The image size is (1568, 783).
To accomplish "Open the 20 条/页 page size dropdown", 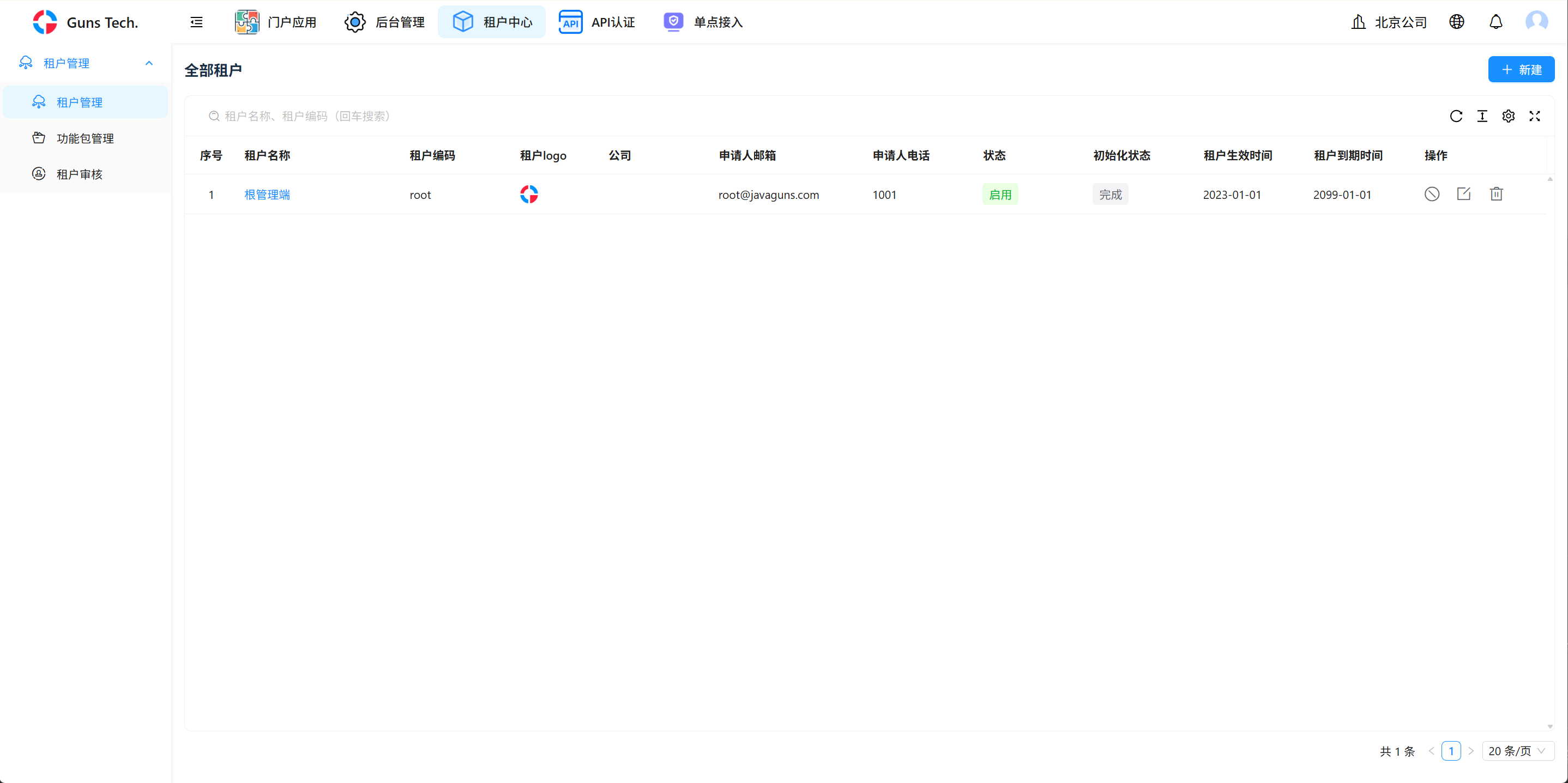I will [x=1518, y=751].
